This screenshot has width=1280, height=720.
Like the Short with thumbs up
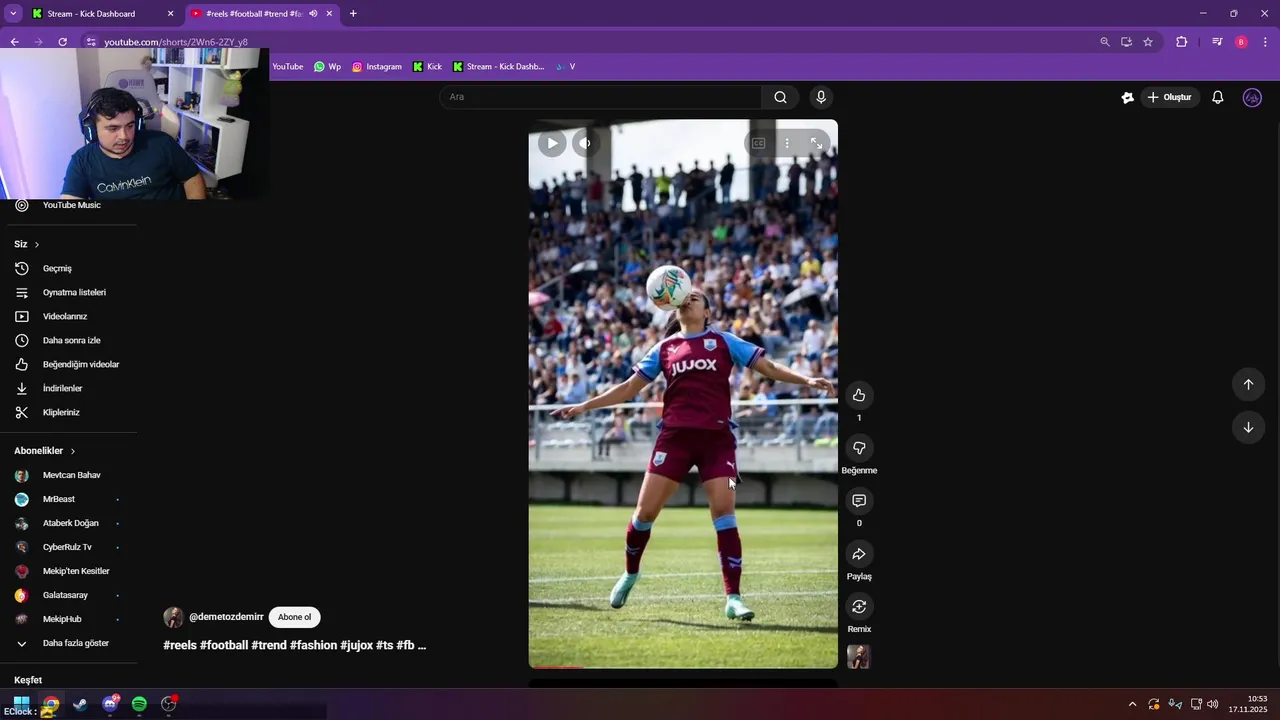(859, 395)
